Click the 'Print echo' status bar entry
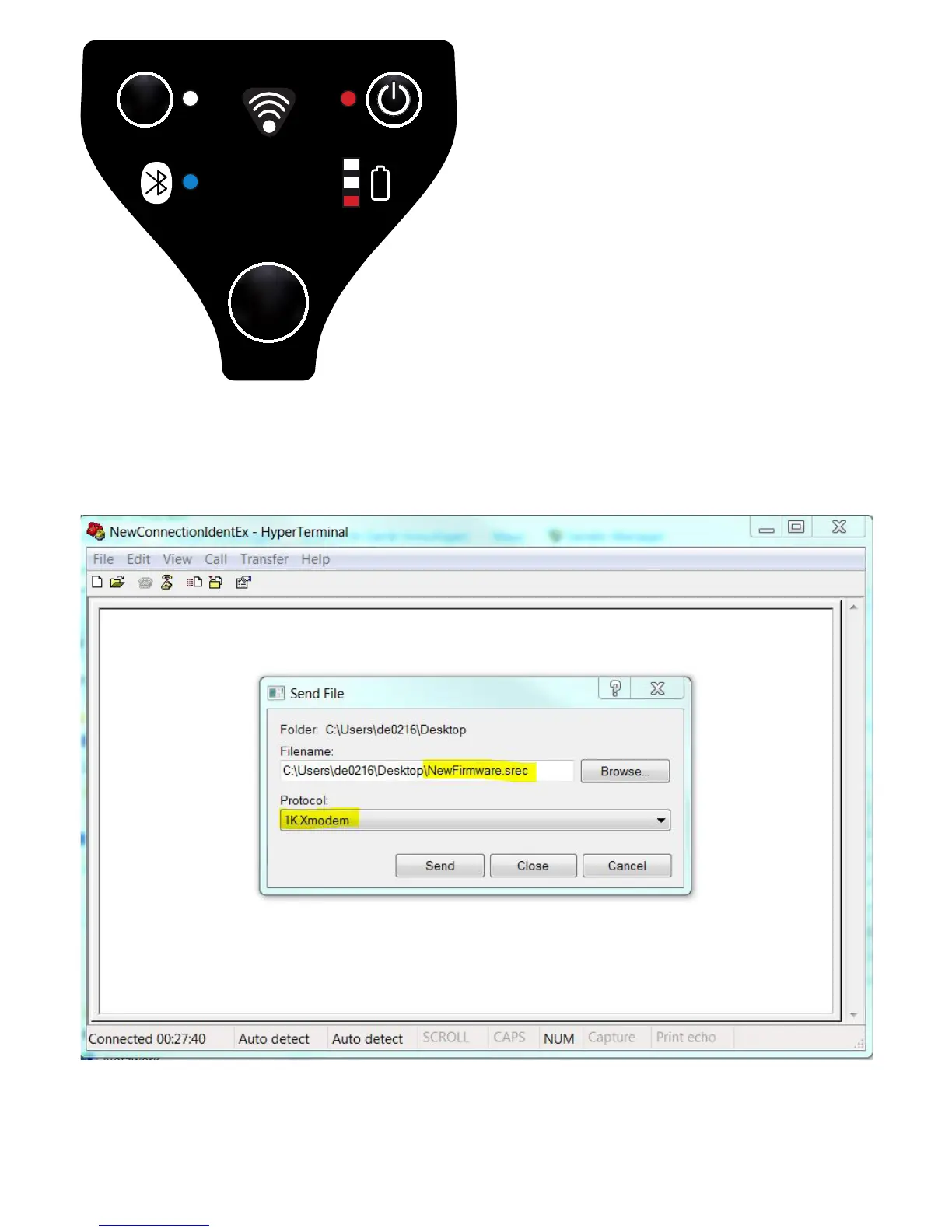 [686, 1038]
